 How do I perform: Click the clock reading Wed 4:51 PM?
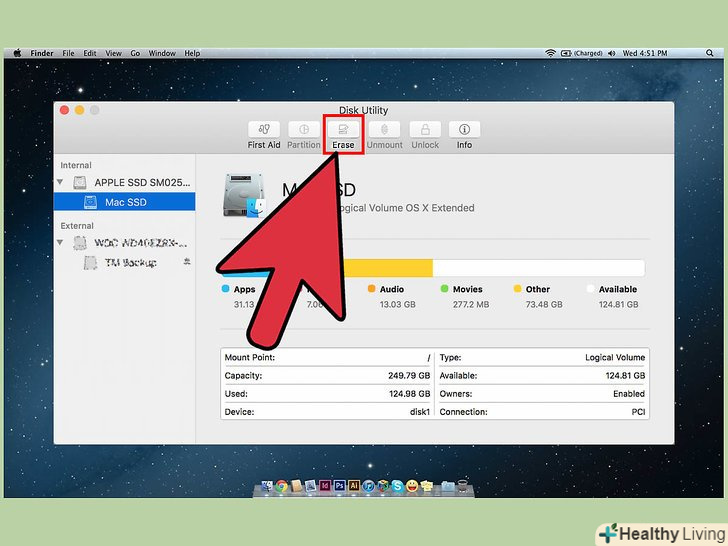coord(645,53)
